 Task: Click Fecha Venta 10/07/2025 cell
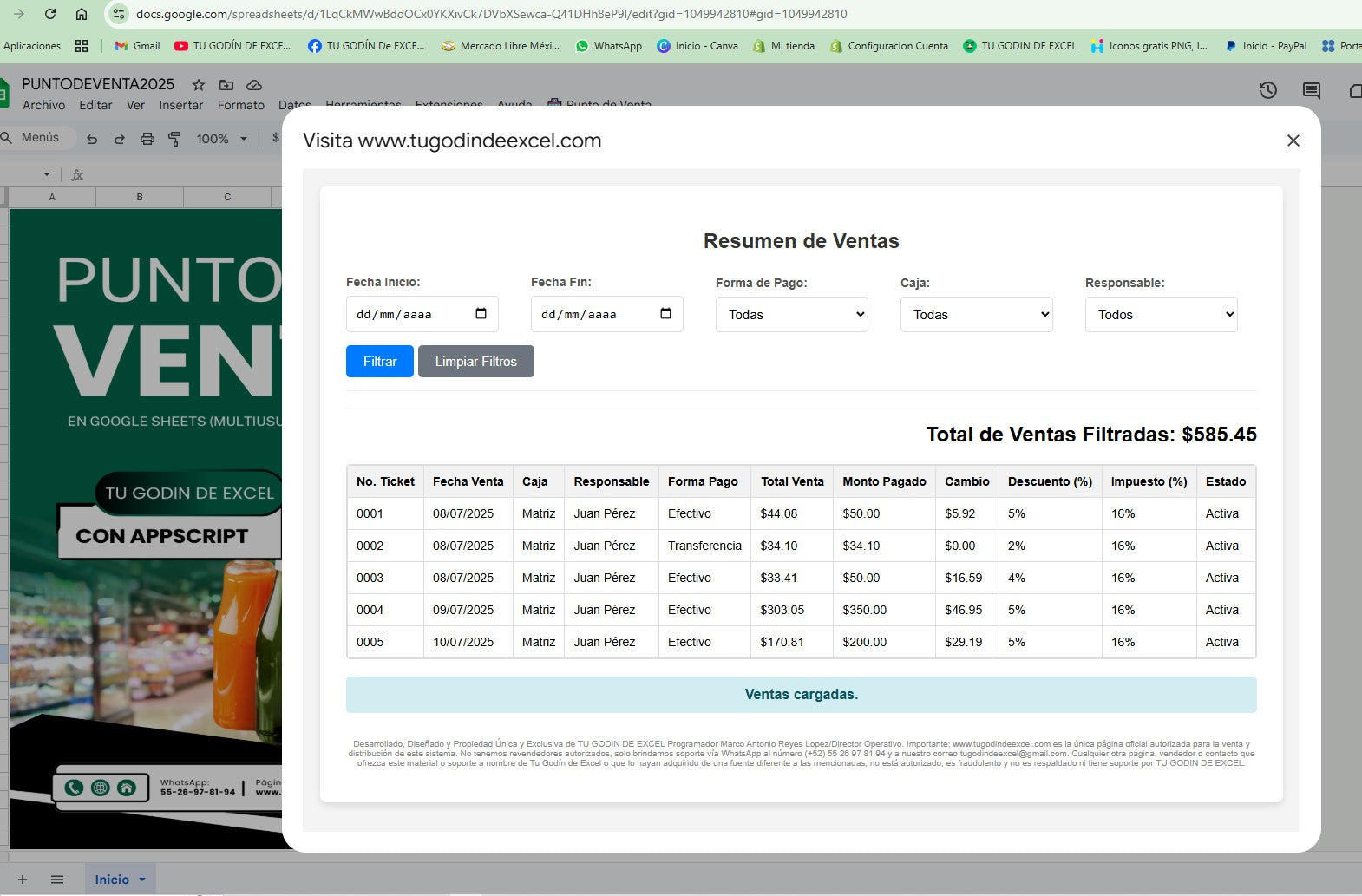coord(468,642)
